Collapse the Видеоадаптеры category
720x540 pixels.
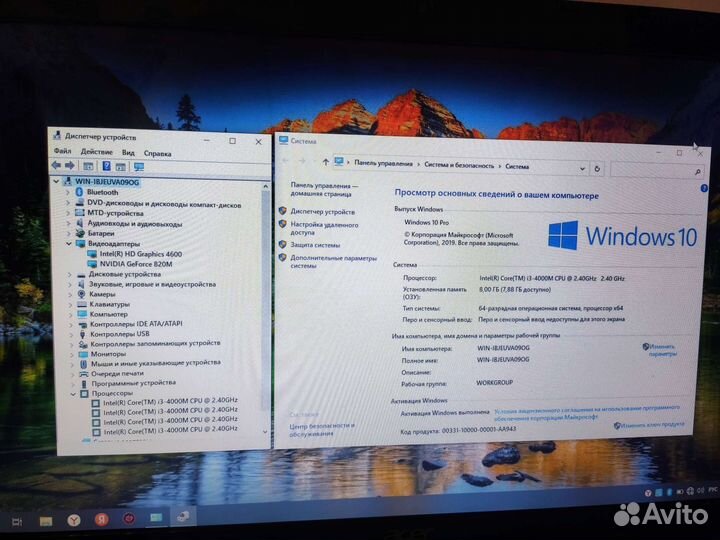click(68, 243)
